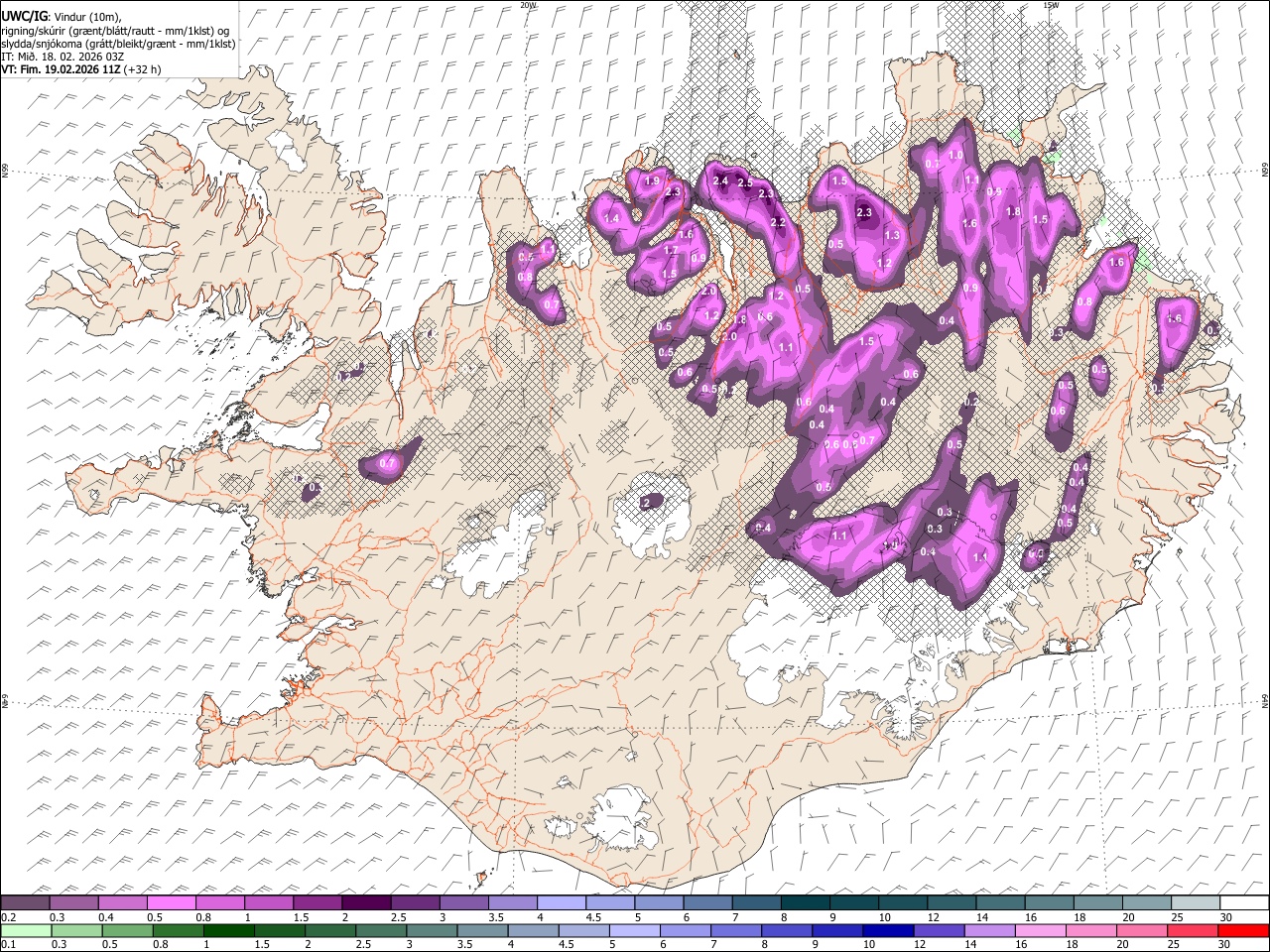Click the upper-row legend swatch starting at 3
This screenshot has width=1270, height=952.
pos(462,903)
